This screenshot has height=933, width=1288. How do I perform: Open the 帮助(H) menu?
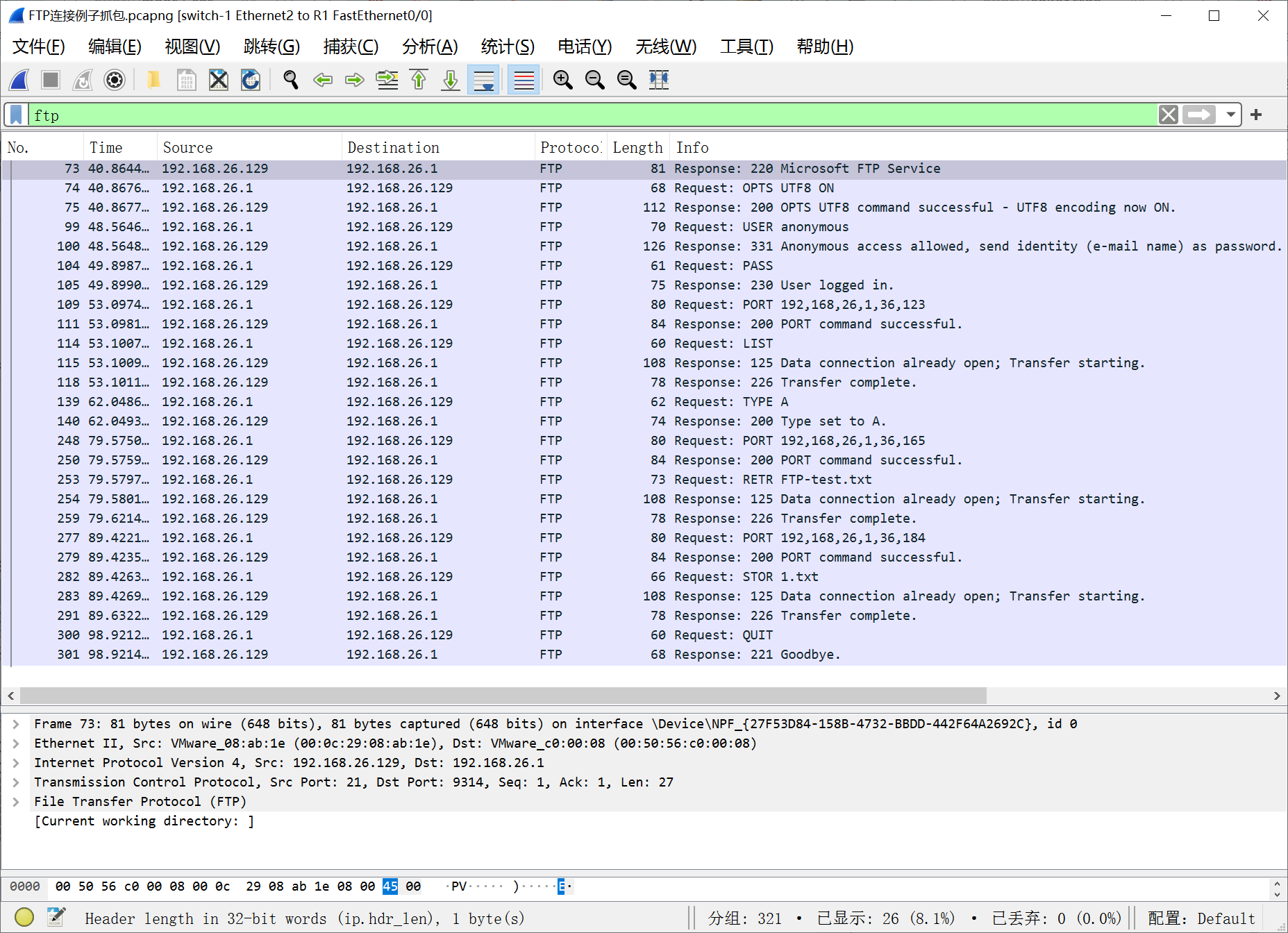pos(825,47)
